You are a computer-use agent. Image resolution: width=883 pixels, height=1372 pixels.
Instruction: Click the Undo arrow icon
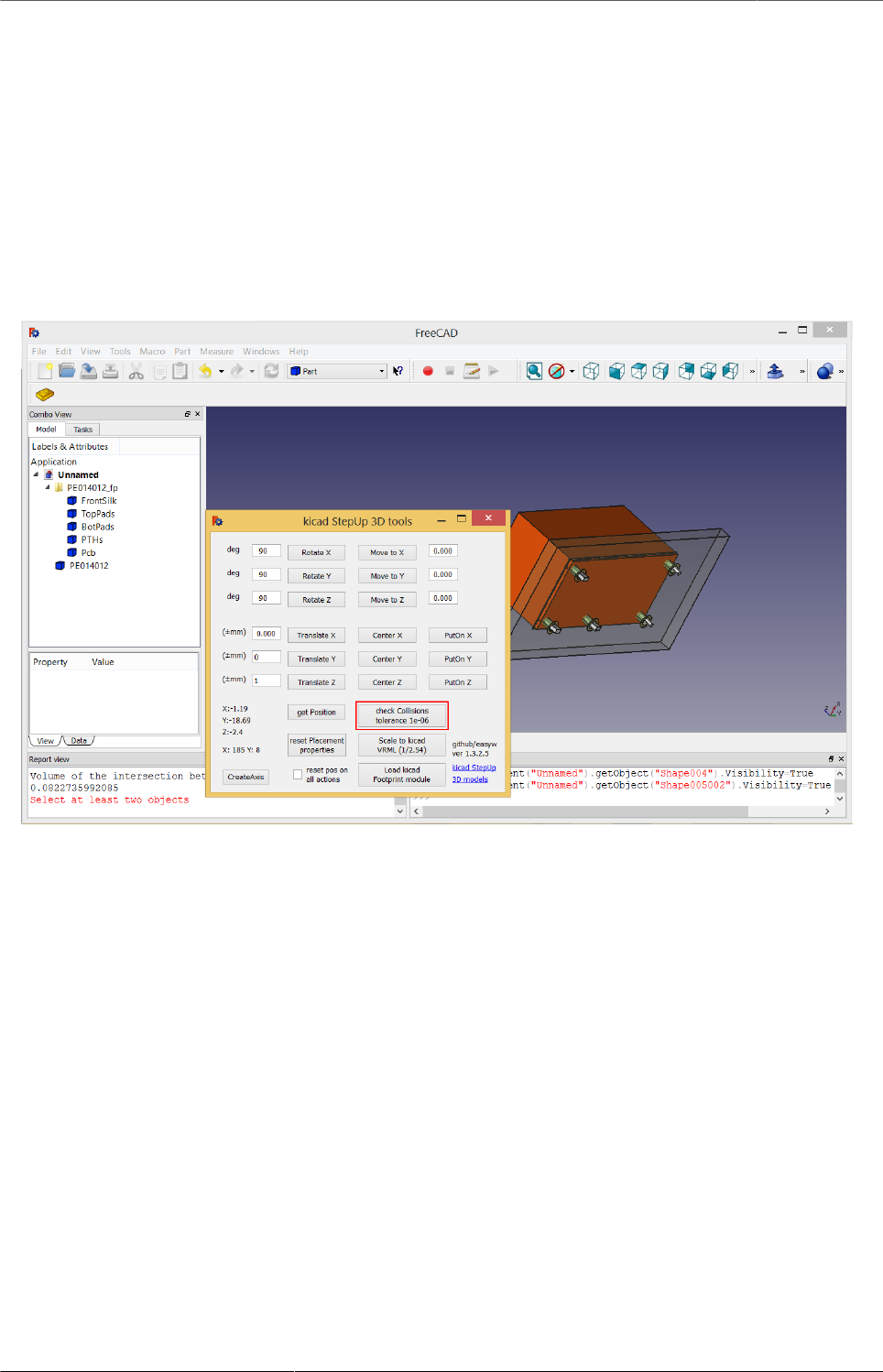205,371
